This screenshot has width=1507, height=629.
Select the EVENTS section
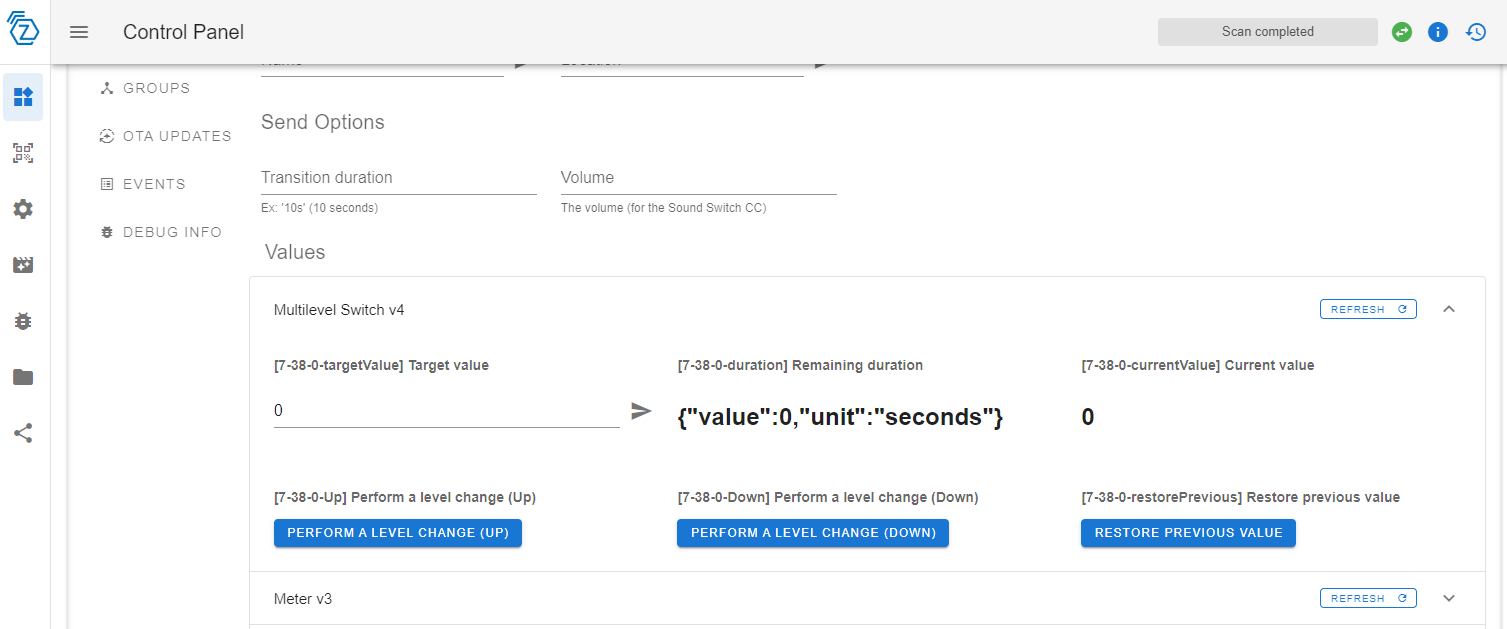coord(155,183)
